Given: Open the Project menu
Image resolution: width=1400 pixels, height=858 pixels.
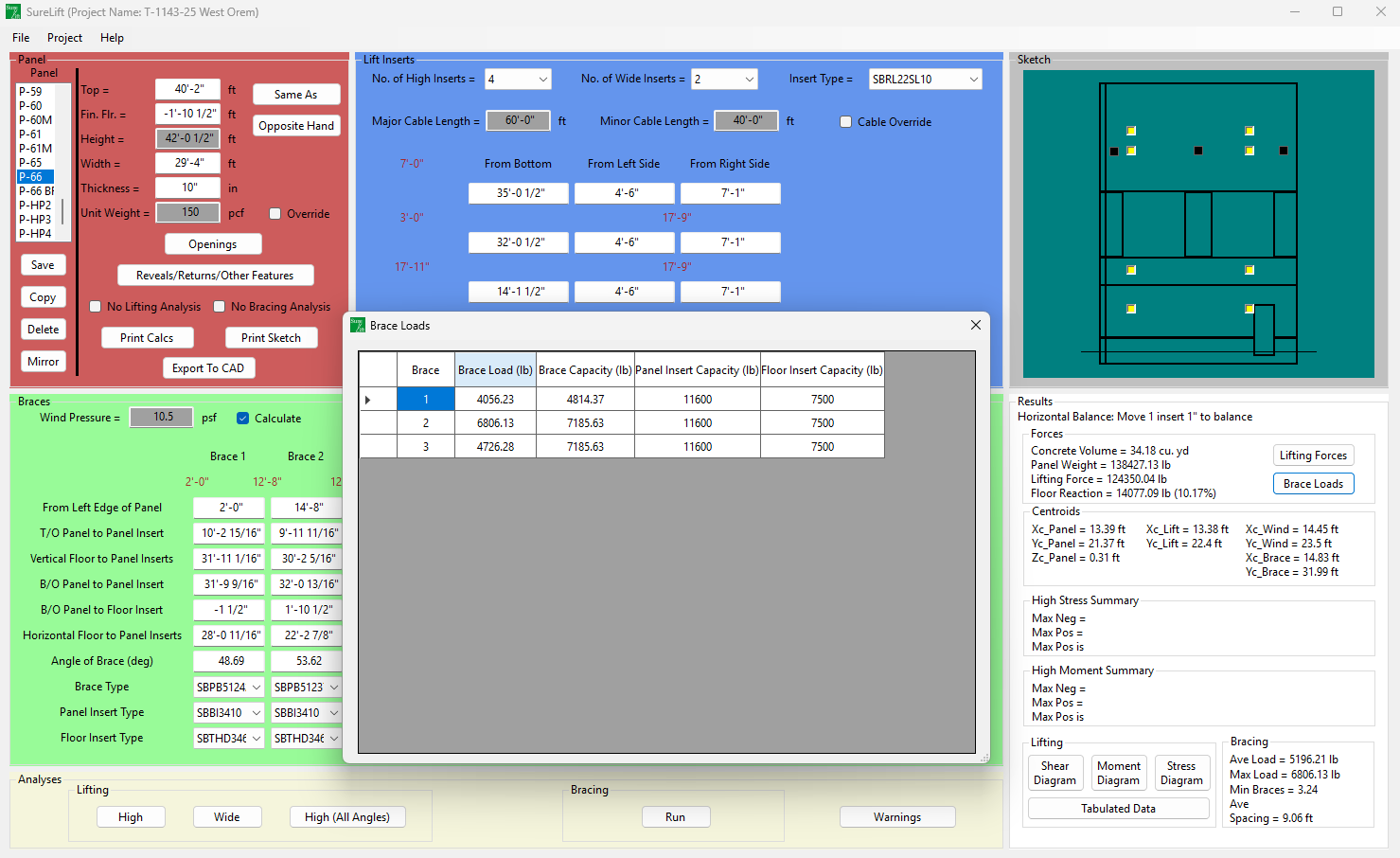Looking at the screenshot, I should pyautogui.click(x=64, y=38).
